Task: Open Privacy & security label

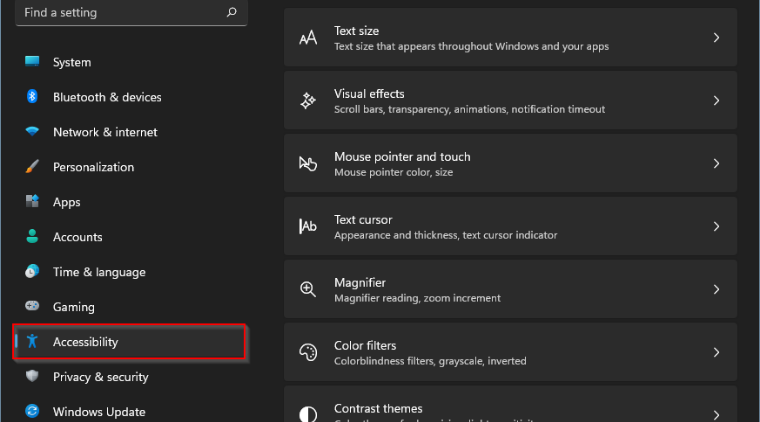Action: (100, 377)
